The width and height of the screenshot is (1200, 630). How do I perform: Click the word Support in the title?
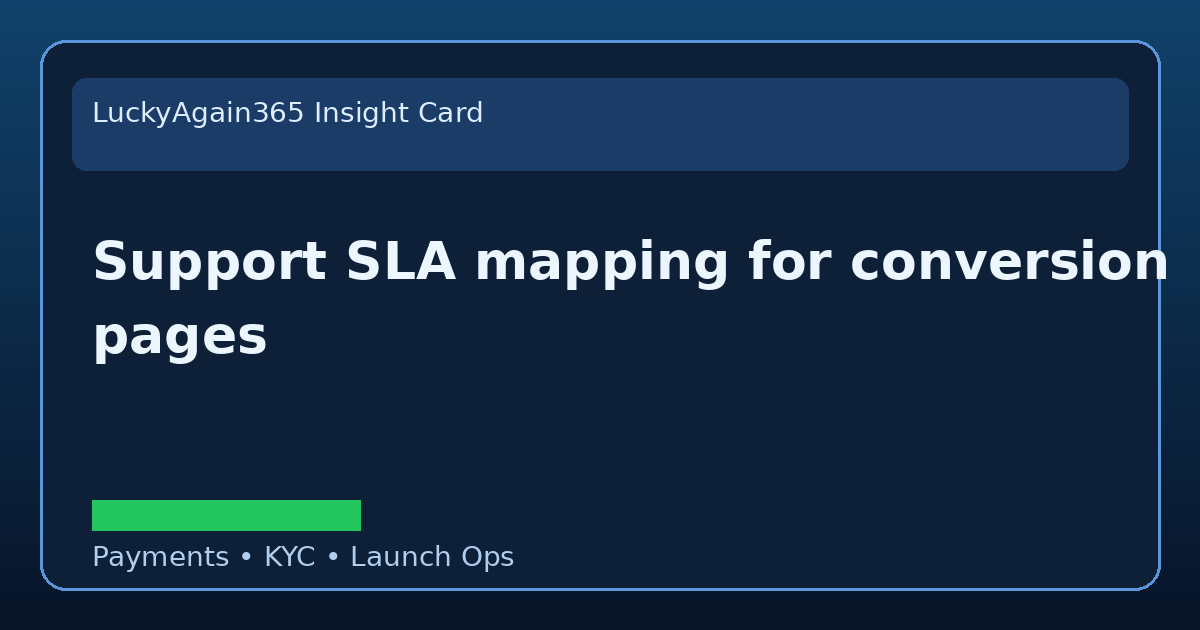(x=205, y=262)
